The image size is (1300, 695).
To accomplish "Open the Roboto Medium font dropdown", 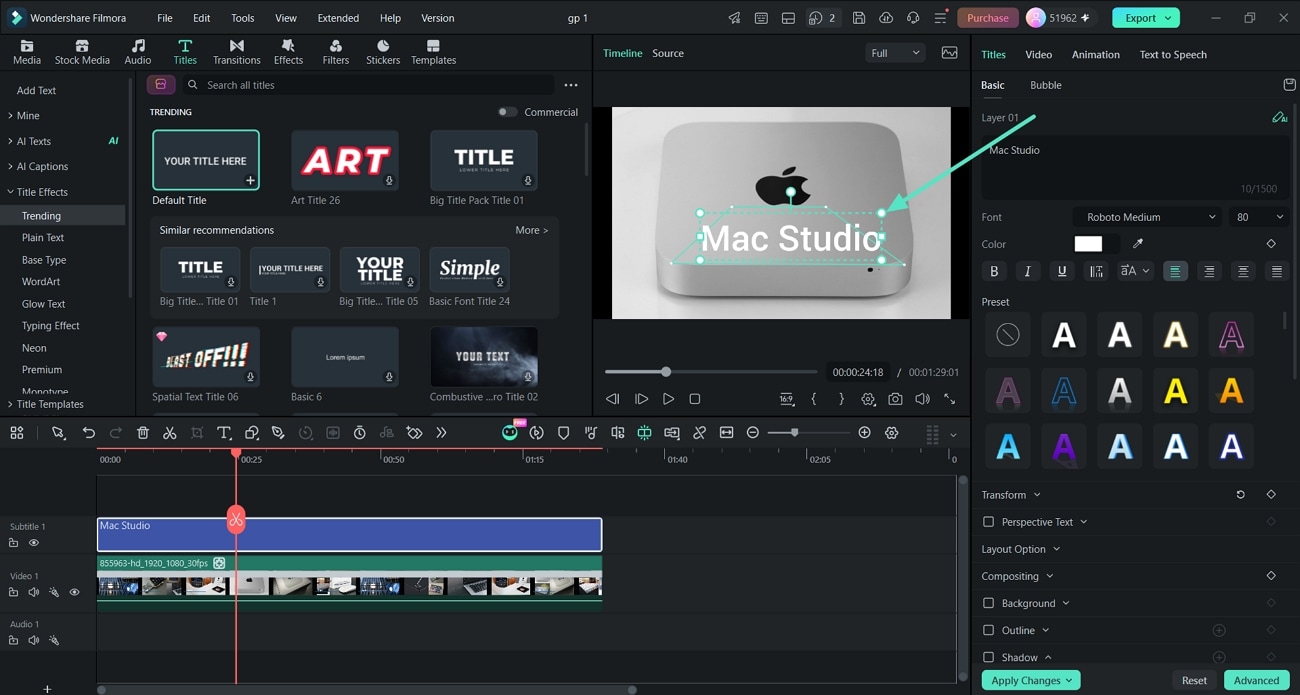I will pos(1148,217).
